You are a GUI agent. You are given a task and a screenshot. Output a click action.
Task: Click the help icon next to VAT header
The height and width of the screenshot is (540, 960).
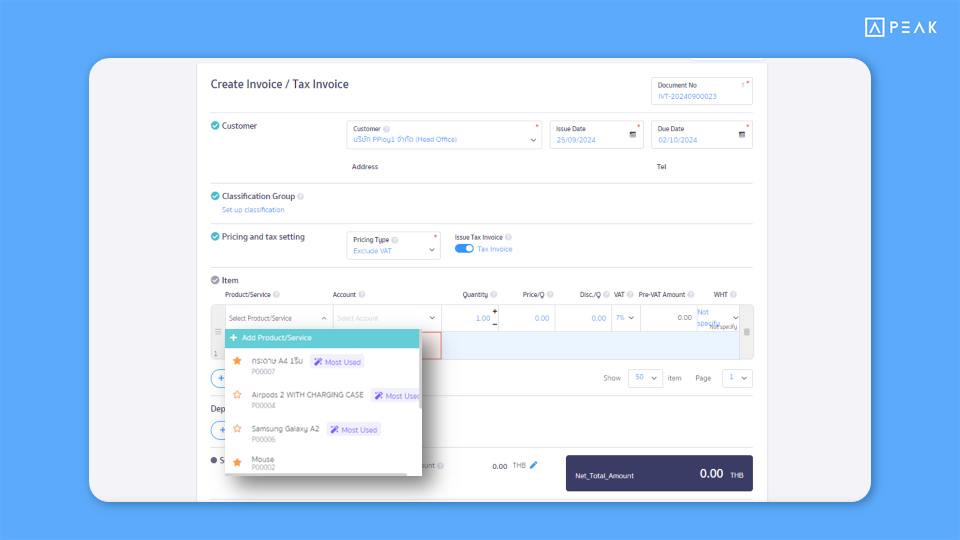[630, 294]
